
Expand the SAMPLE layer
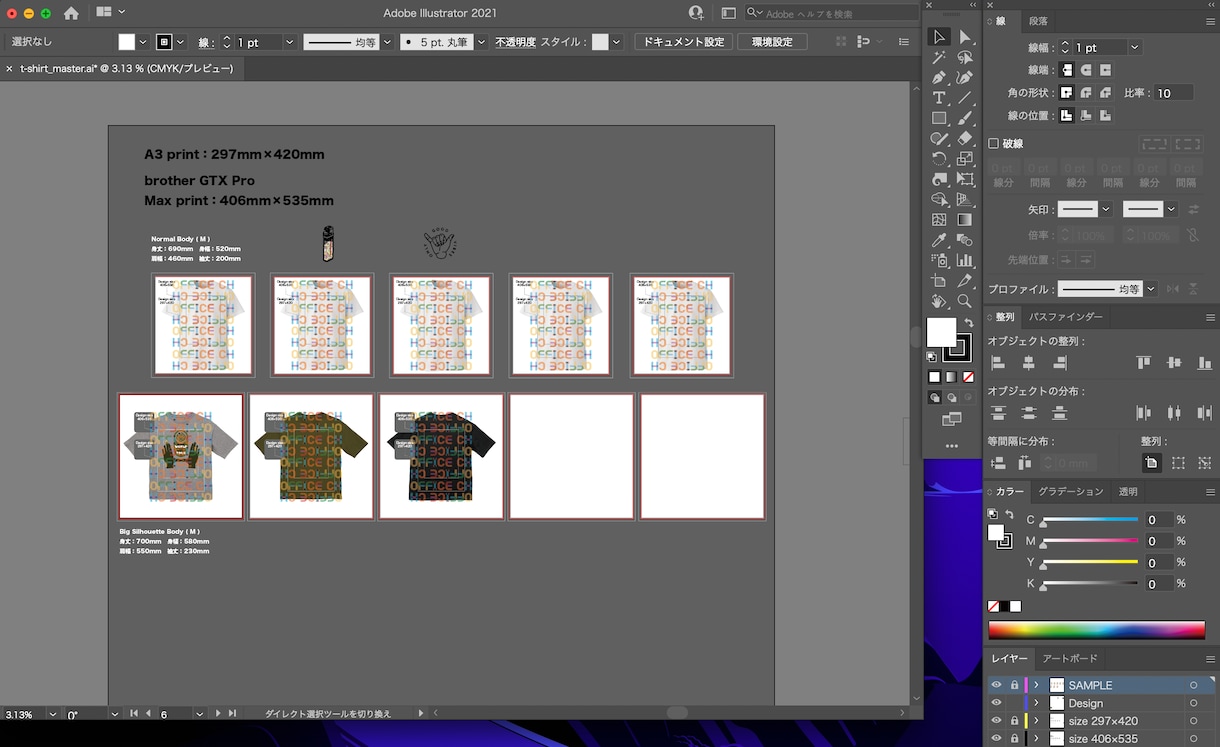pos(1036,685)
